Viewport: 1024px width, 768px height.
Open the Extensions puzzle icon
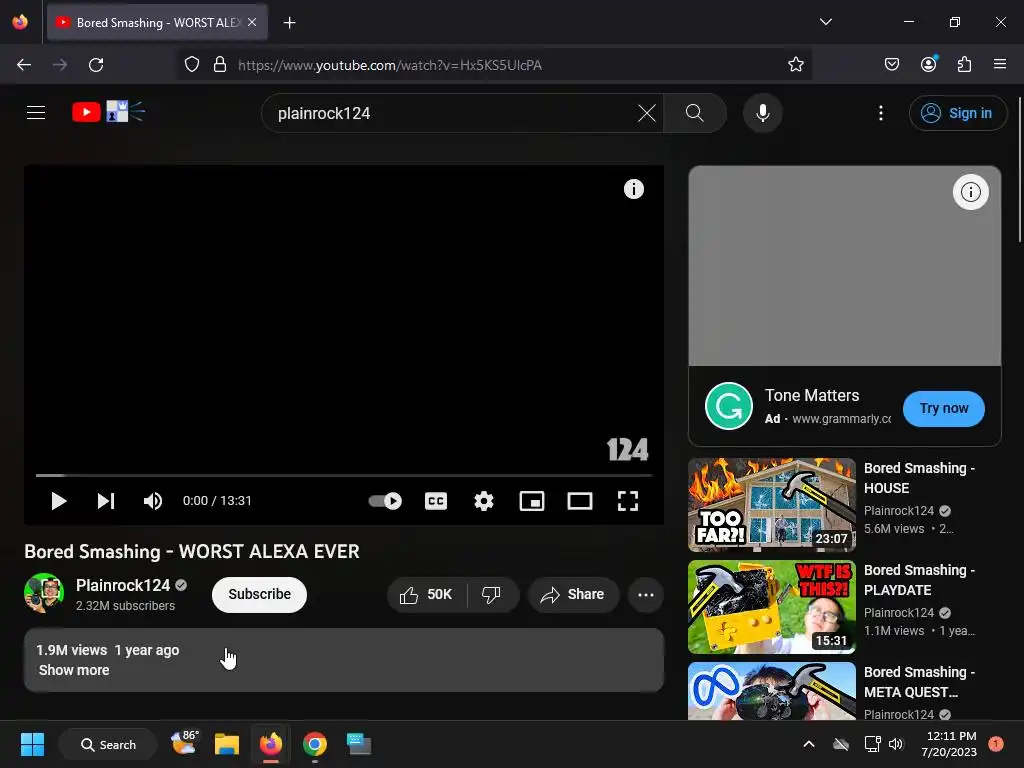964,65
